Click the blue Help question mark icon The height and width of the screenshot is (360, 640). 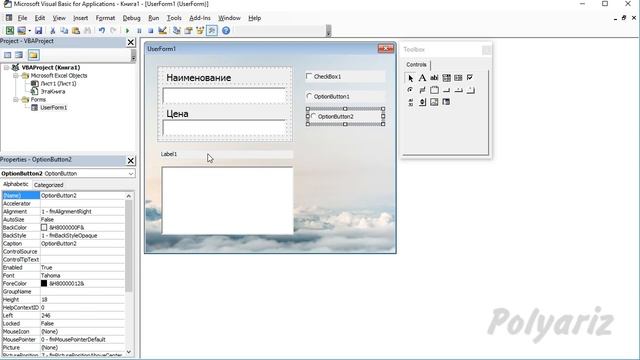[x=226, y=31]
